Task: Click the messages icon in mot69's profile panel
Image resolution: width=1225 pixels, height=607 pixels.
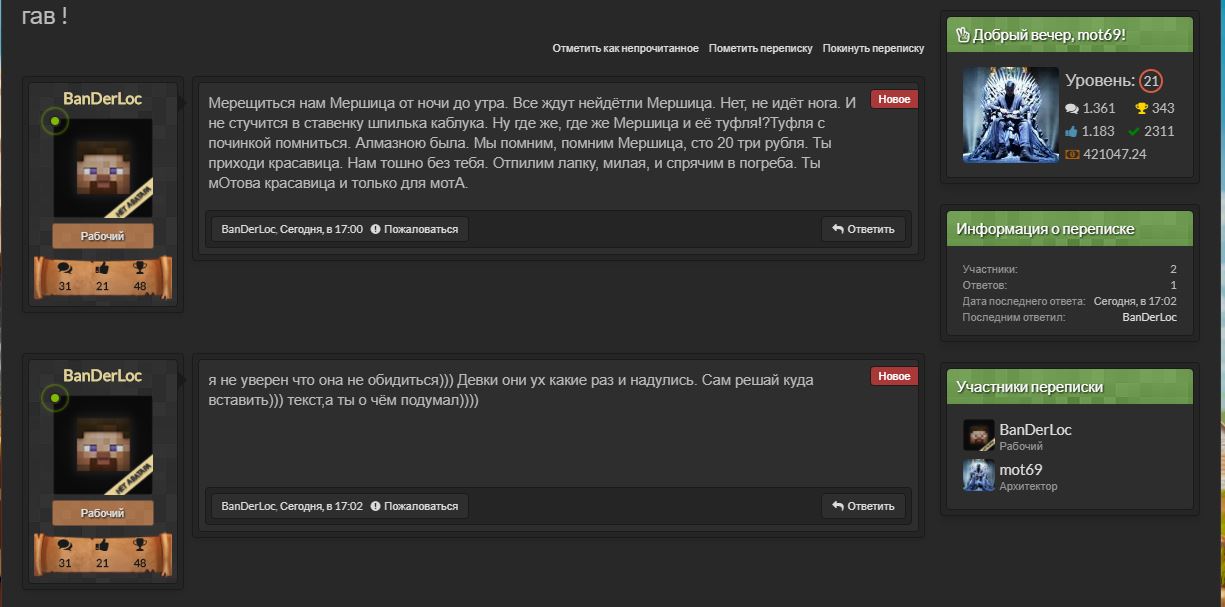Action: [x=1072, y=108]
